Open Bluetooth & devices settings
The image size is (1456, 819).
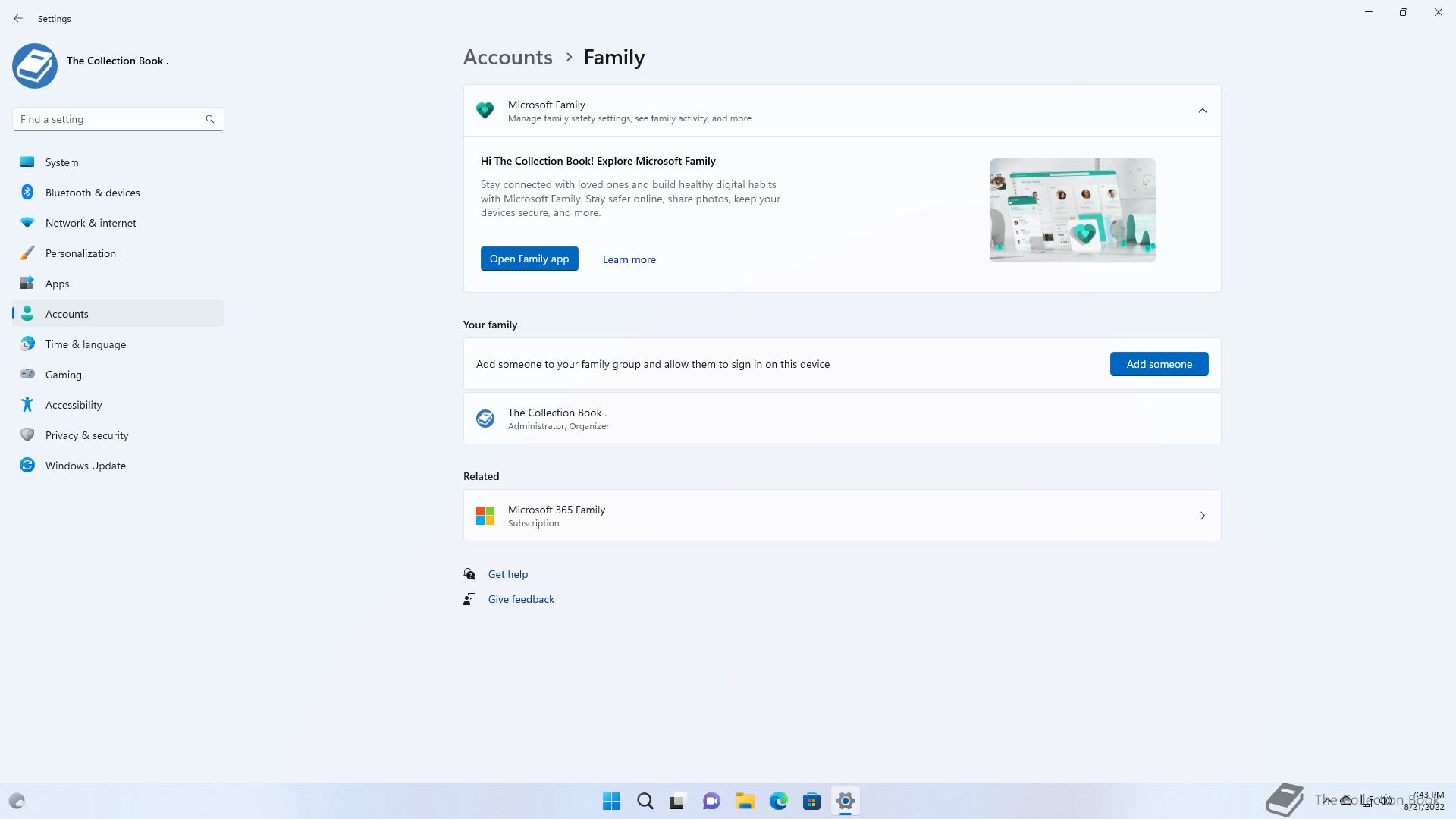click(x=93, y=193)
